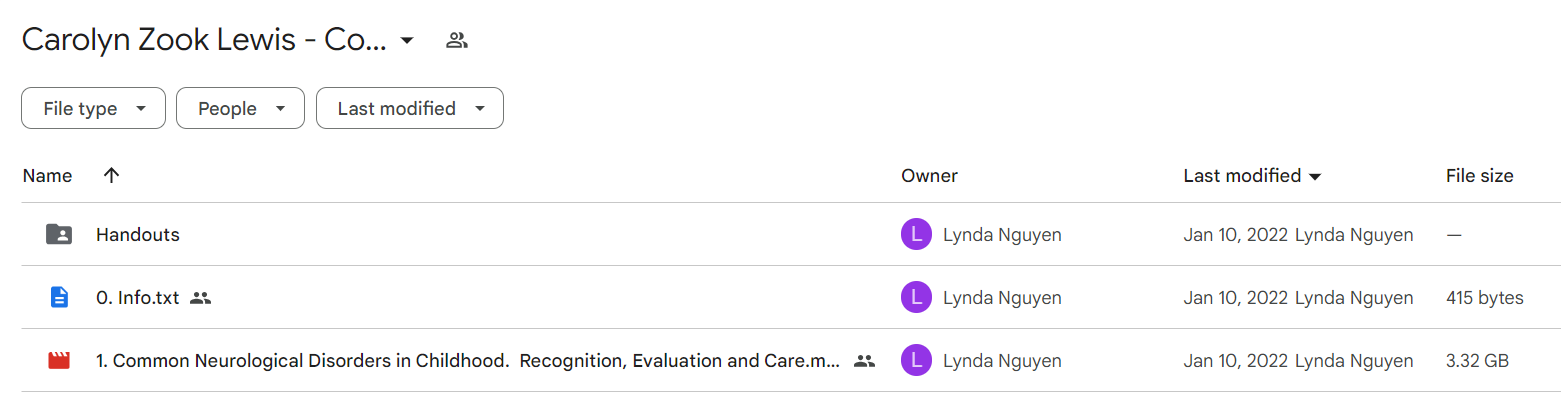
Task: Open the Last modified column sort menu
Action: point(1252,176)
